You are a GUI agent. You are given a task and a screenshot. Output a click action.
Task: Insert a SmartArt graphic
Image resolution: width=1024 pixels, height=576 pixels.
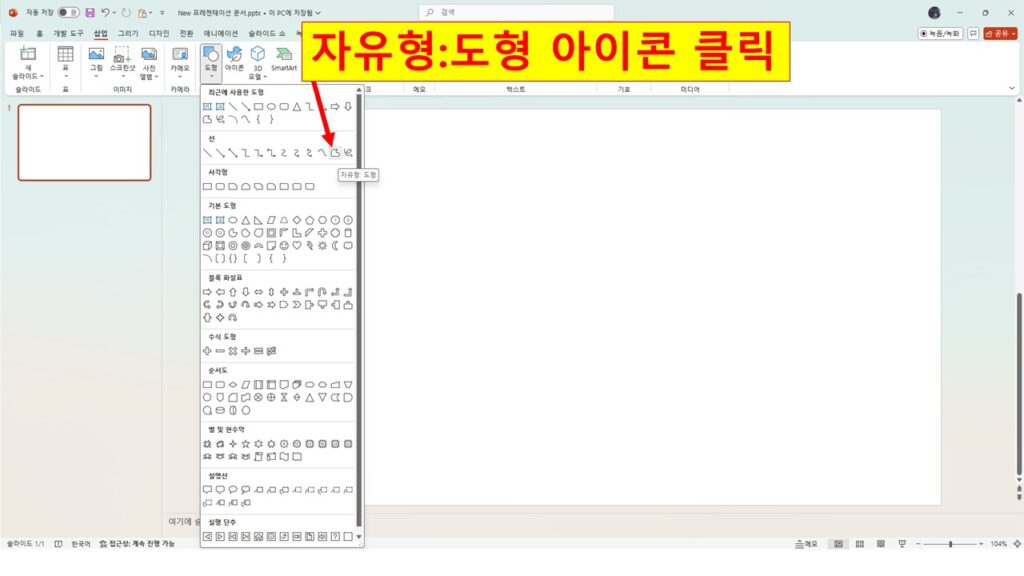283,59
